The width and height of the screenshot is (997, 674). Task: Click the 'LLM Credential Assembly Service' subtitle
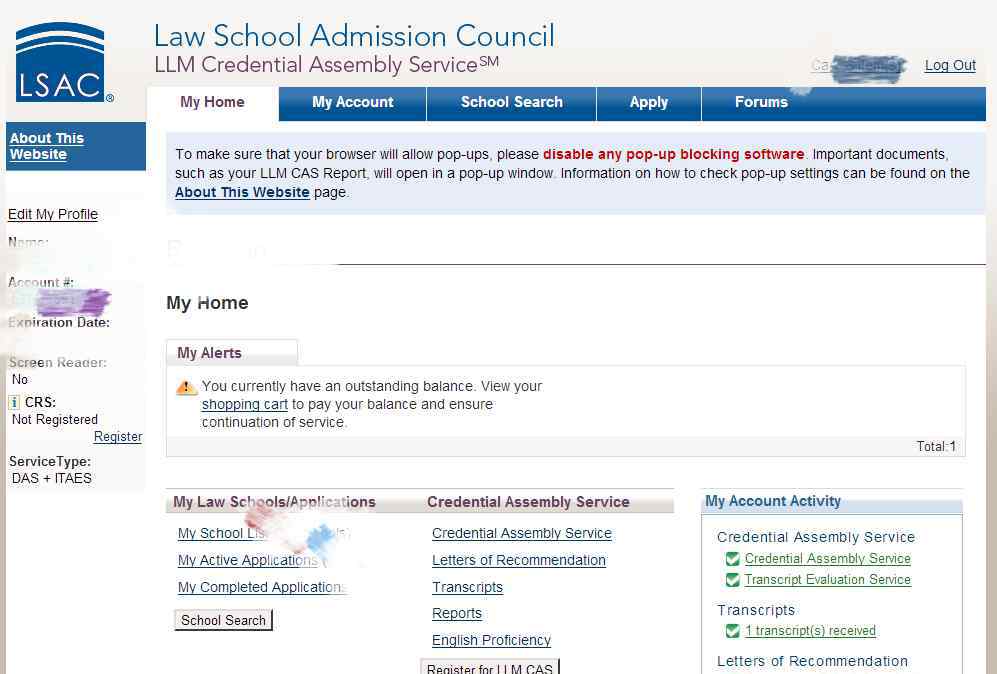pyautogui.click(x=326, y=65)
